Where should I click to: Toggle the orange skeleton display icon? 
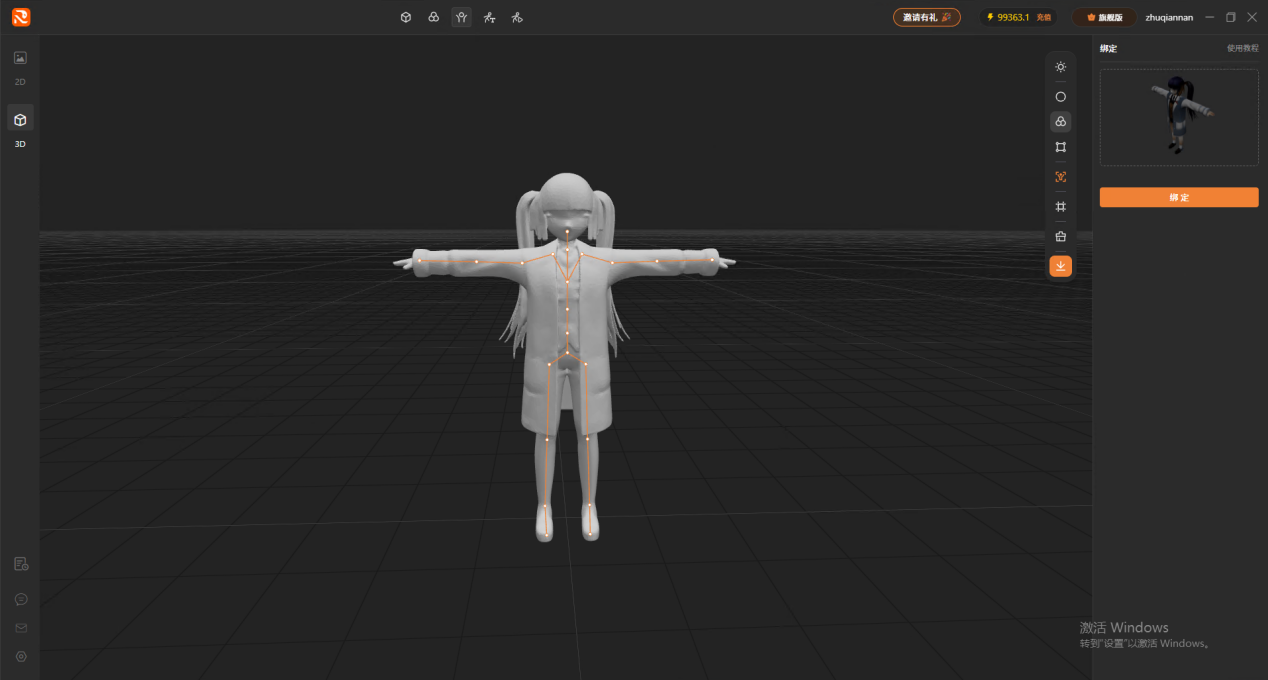pyautogui.click(x=1060, y=176)
